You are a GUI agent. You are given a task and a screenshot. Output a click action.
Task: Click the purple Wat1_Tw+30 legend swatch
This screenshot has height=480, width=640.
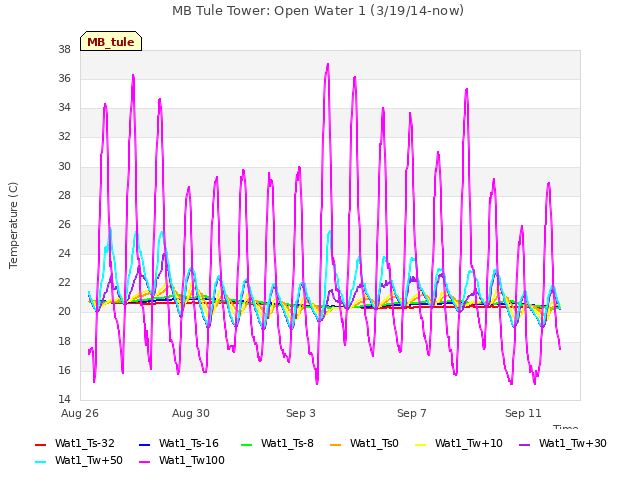click(524, 444)
